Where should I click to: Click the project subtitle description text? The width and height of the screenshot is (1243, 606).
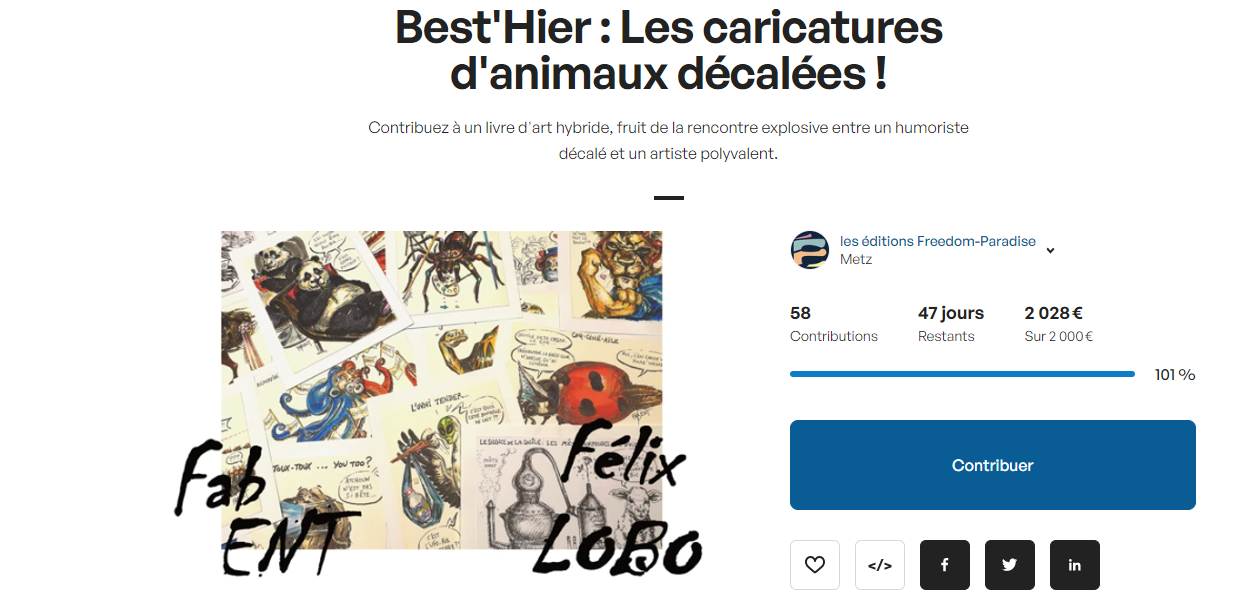pyautogui.click(x=669, y=141)
